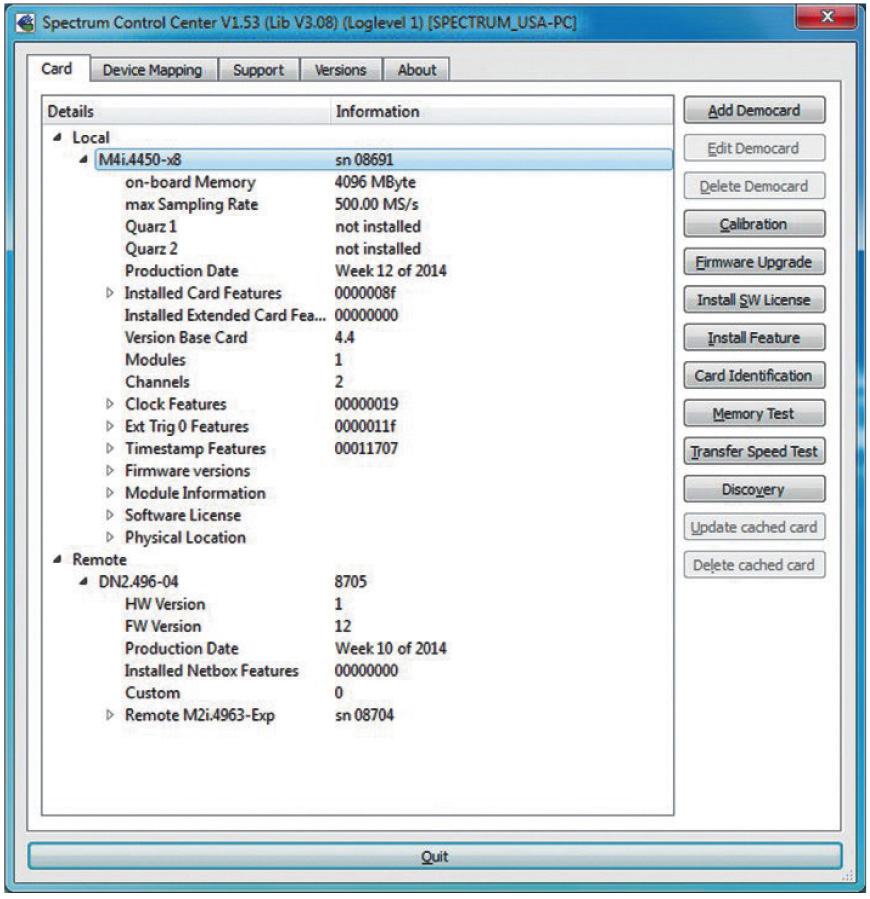The height and width of the screenshot is (899, 870).
Task: Click the Add Democard button
Action: pos(754,110)
